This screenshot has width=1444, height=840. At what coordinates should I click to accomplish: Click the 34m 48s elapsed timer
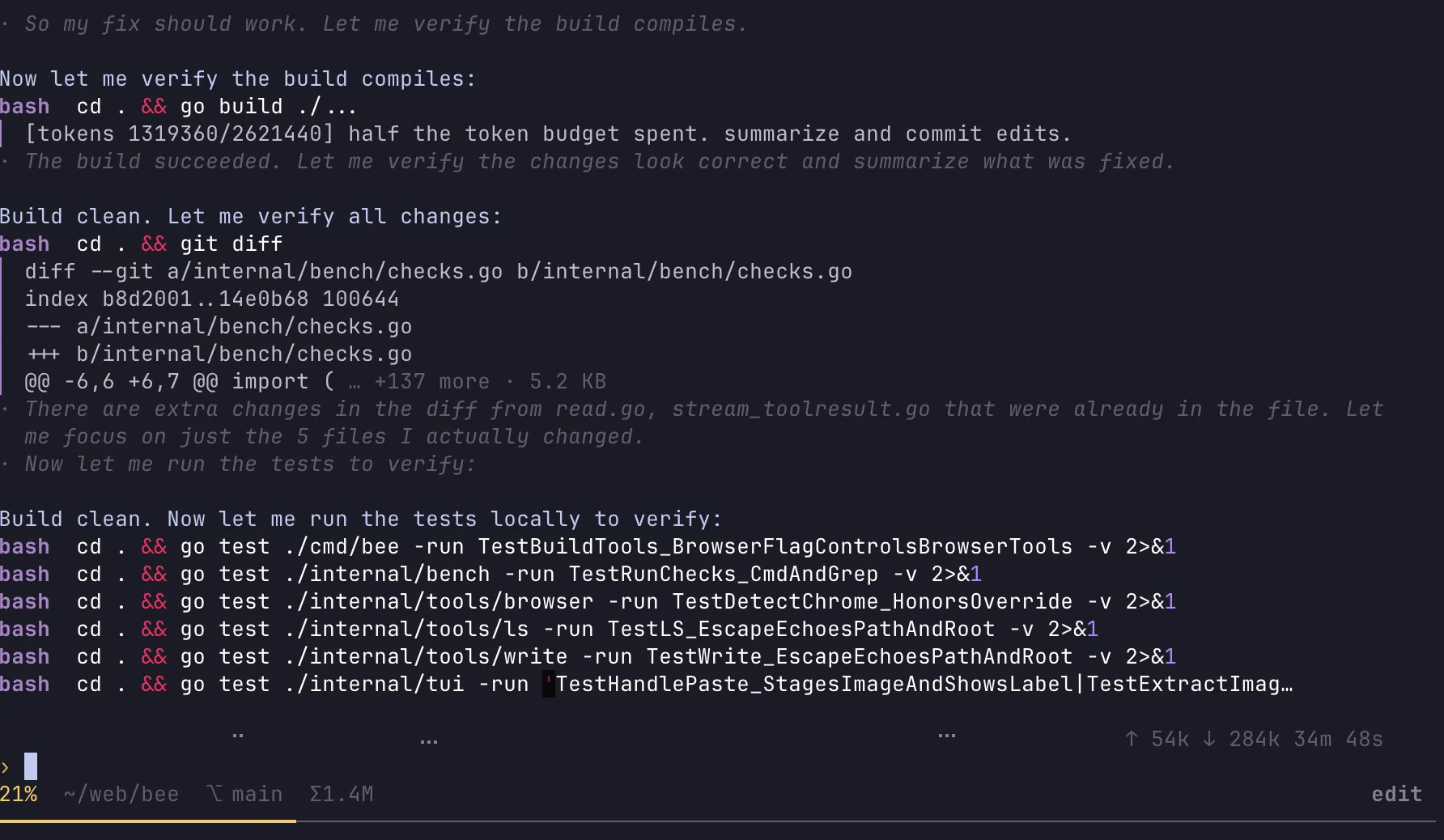[x=1338, y=739]
